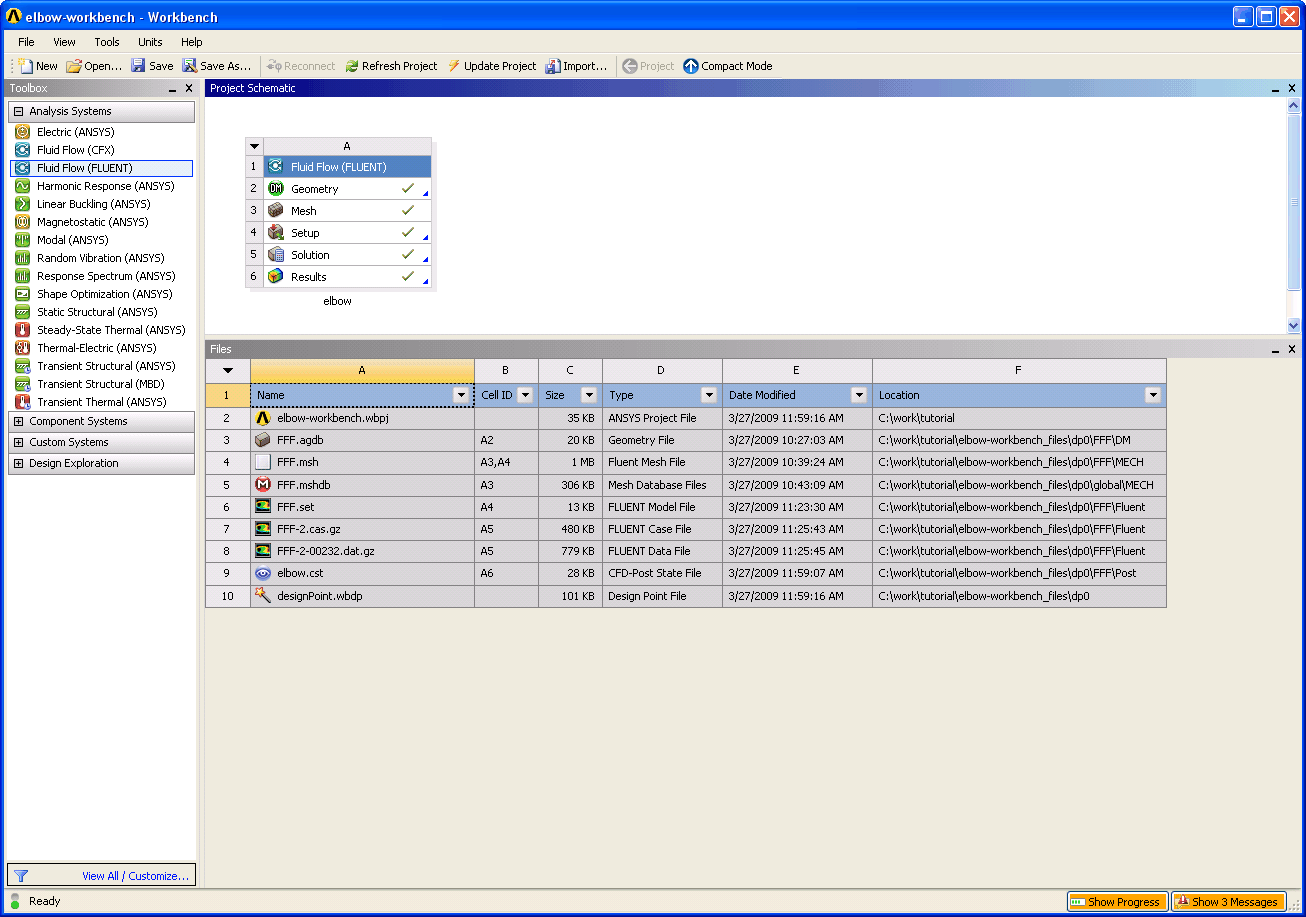Click the toolbox filter funnel icon
Screen dimensions: 1306x917
(x=21, y=876)
